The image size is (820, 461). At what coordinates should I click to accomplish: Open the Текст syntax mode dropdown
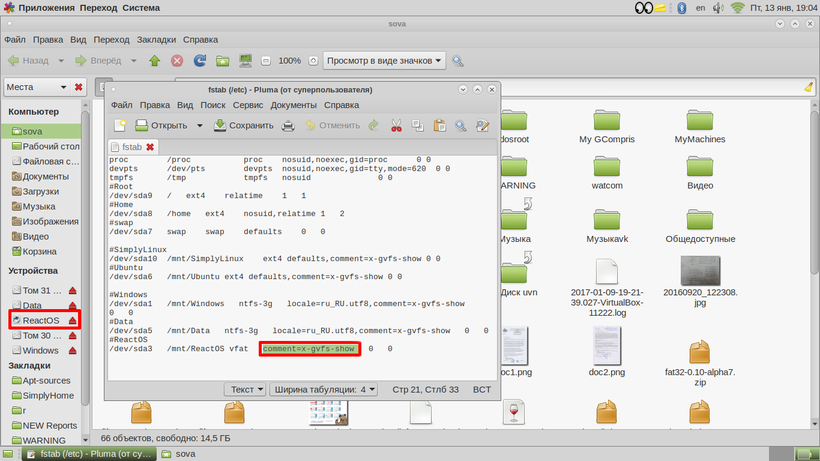(246, 389)
